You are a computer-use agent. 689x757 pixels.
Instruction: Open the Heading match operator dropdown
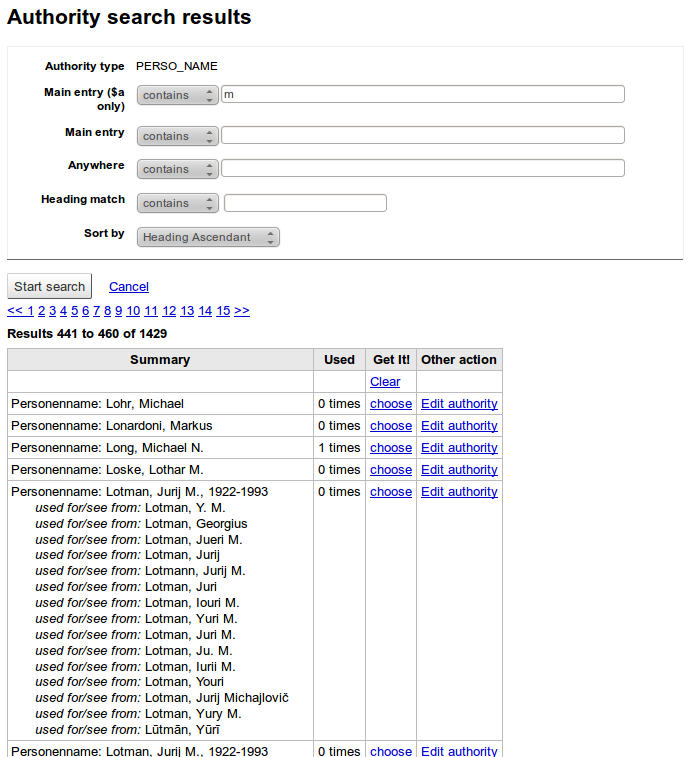pos(177,203)
